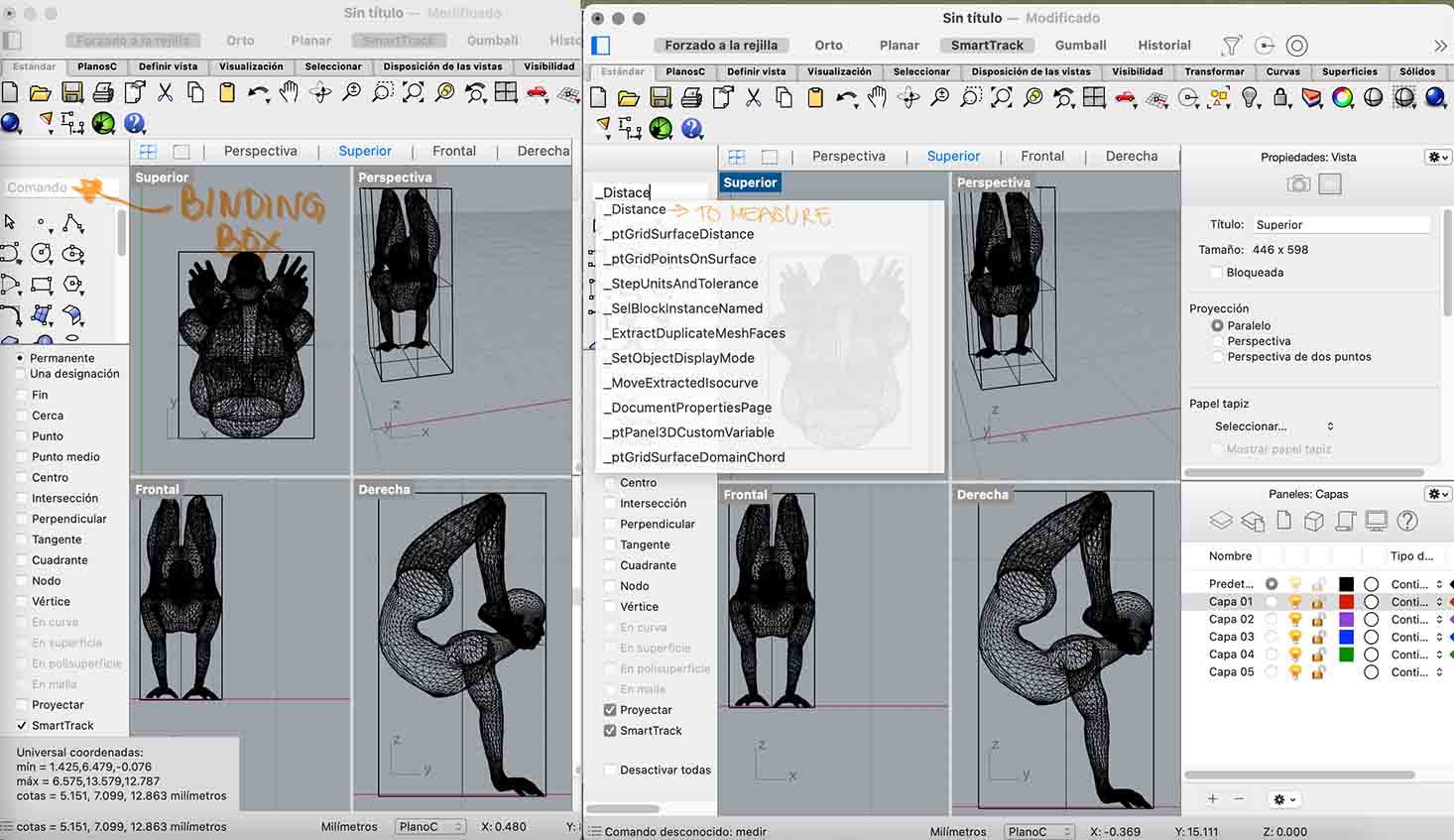Viewport: 1454px width, 840px height.
Task: Click New document icon in right window
Action: [598, 97]
